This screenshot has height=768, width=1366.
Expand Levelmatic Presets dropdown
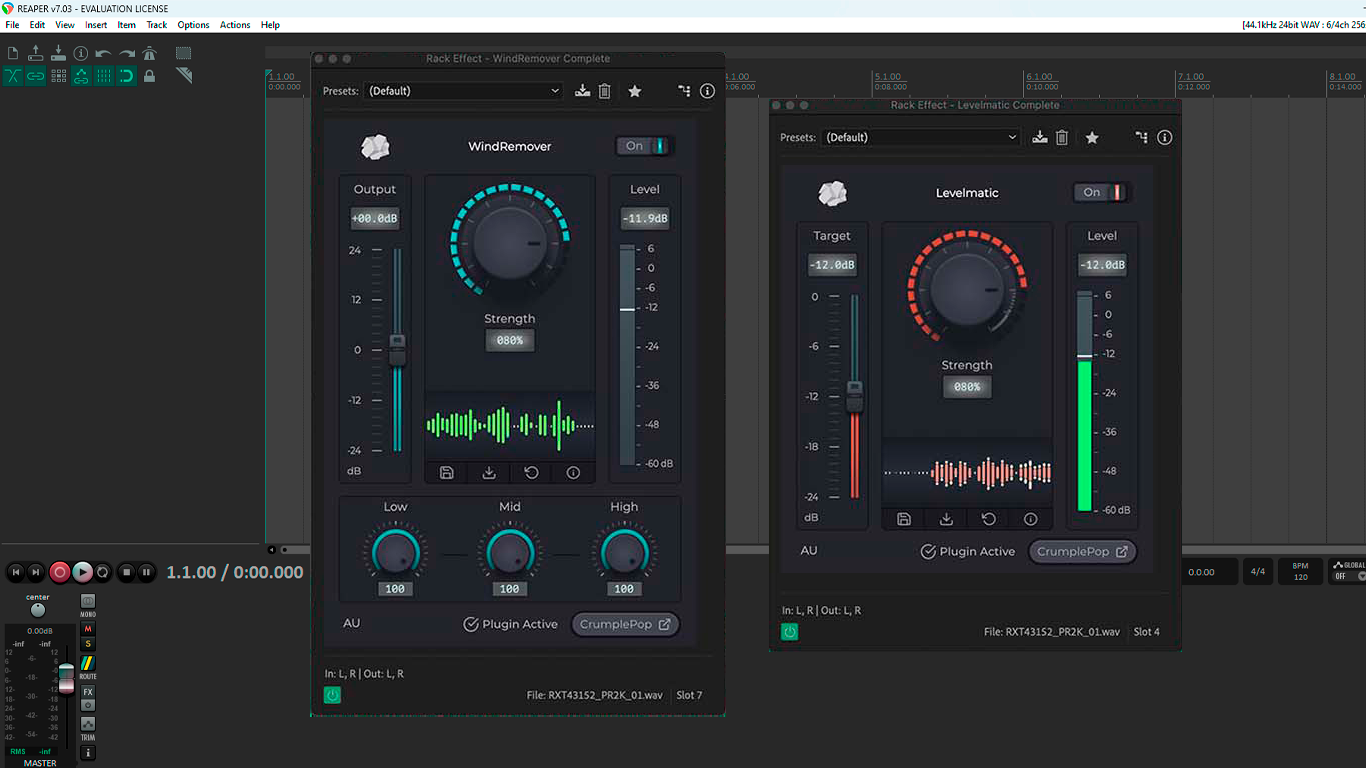tap(920, 138)
